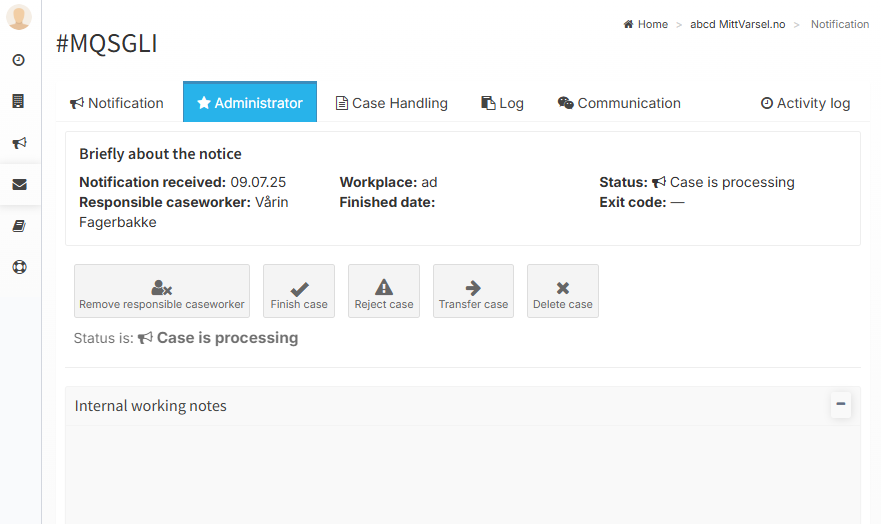This screenshot has width=881, height=524.
Task: Collapse the Internal working notes panel
Action: (x=841, y=405)
